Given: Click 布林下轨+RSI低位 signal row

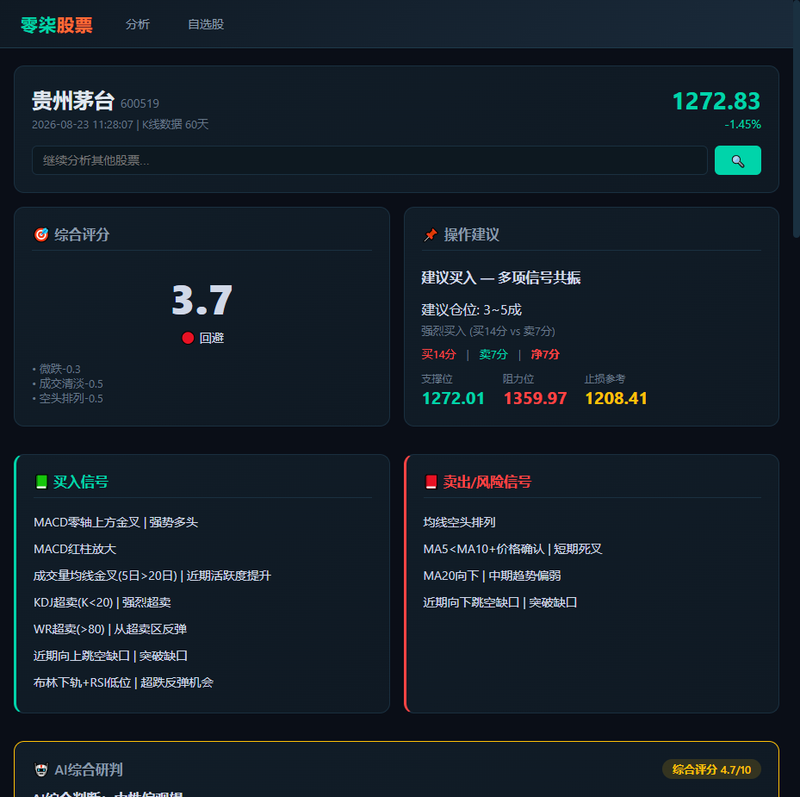Looking at the screenshot, I should click(202, 683).
